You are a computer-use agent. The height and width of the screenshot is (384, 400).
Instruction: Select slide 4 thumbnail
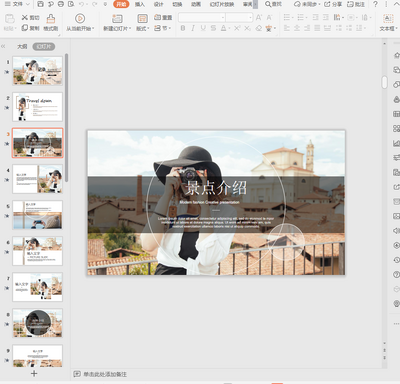tap(37, 179)
